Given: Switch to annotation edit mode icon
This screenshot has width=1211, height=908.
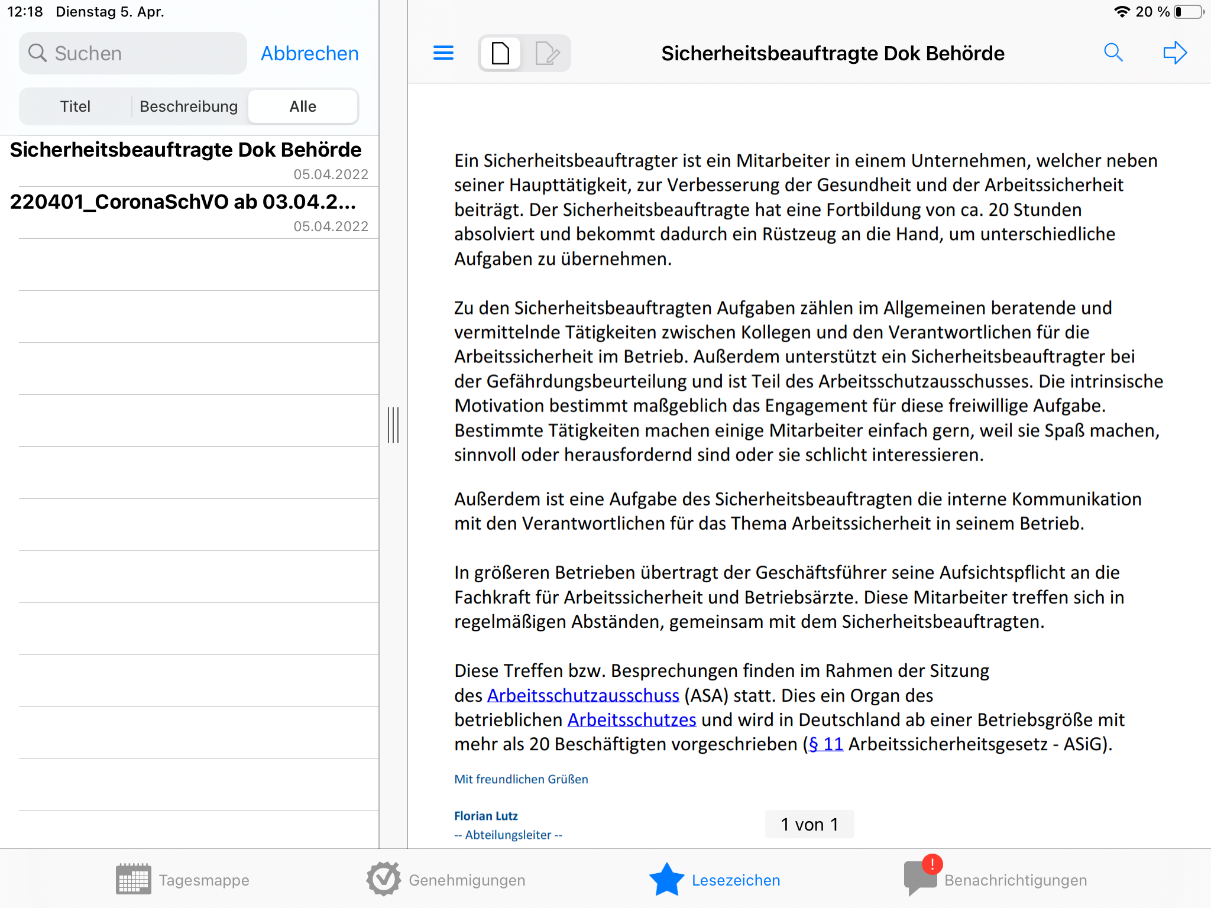Looking at the screenshot, I should pos(547,53).
